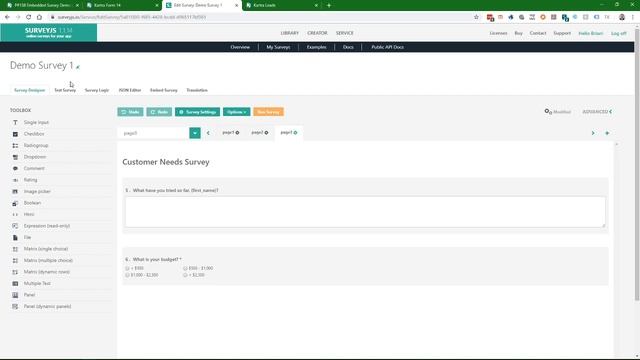Open the page selector dropdown arrow
Viewport: 640px width, 360px height.
tap(195, 133)
